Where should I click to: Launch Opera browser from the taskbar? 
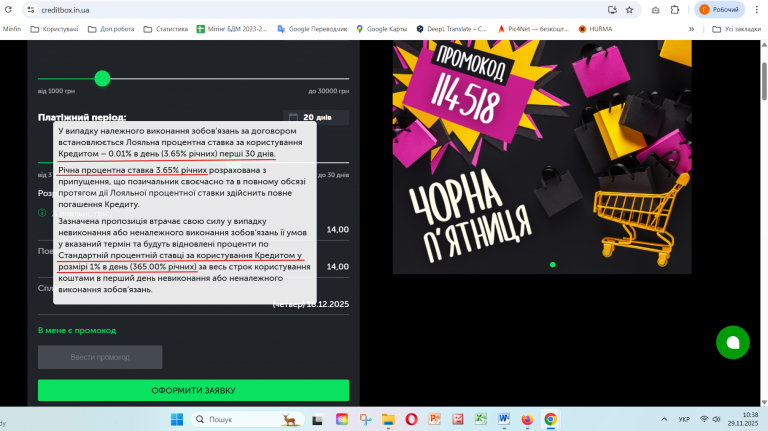click(411, 419)
